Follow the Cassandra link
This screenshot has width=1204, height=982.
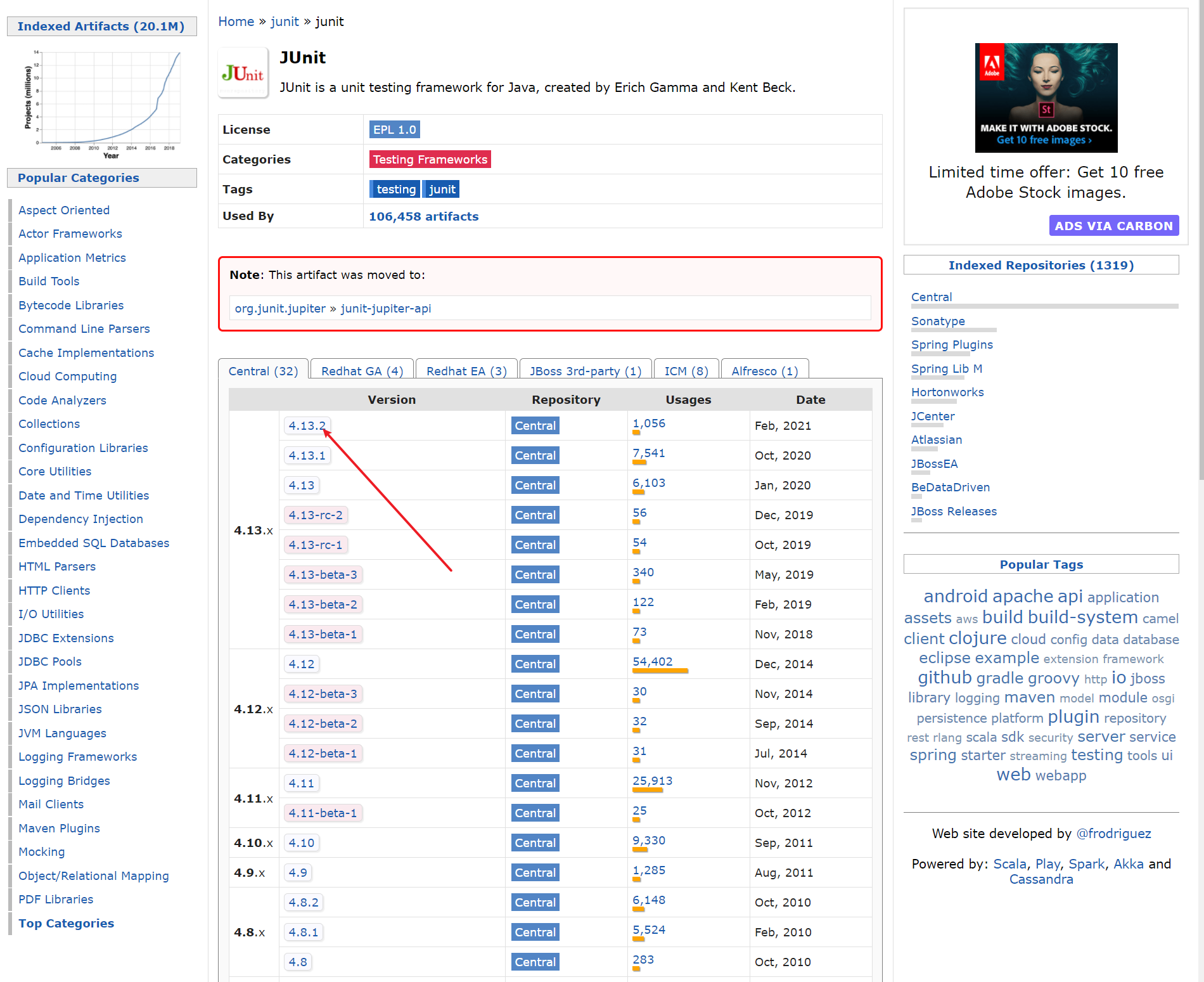[1041, 879]
